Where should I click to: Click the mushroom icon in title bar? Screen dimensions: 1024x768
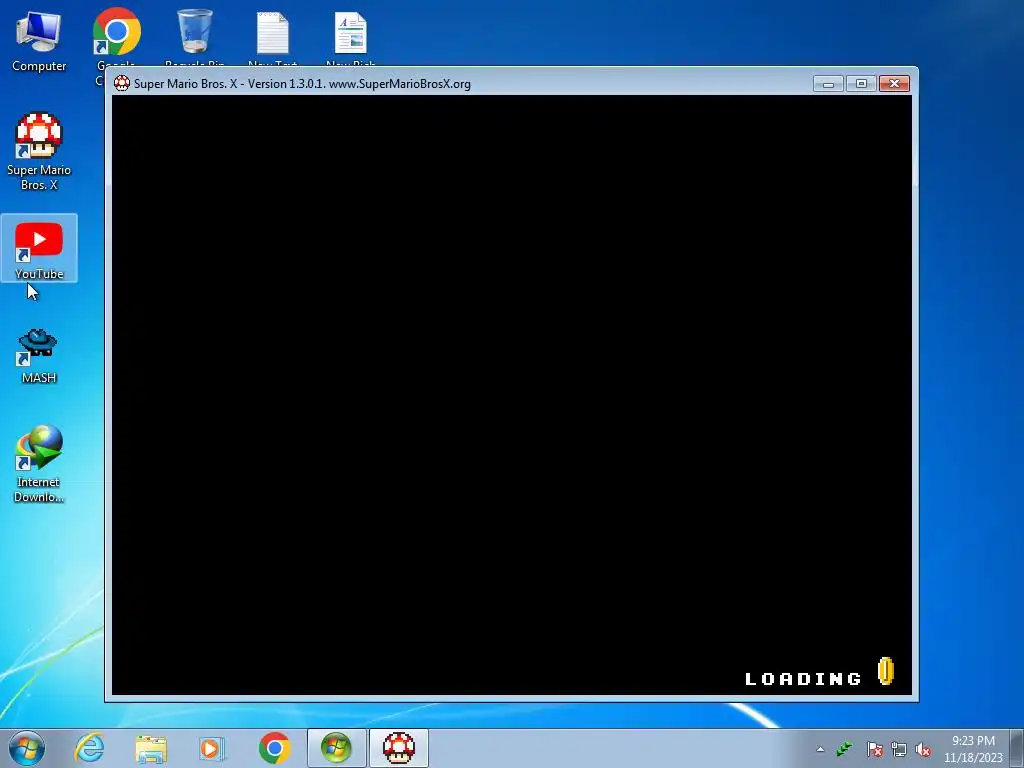tap(121, 84)
